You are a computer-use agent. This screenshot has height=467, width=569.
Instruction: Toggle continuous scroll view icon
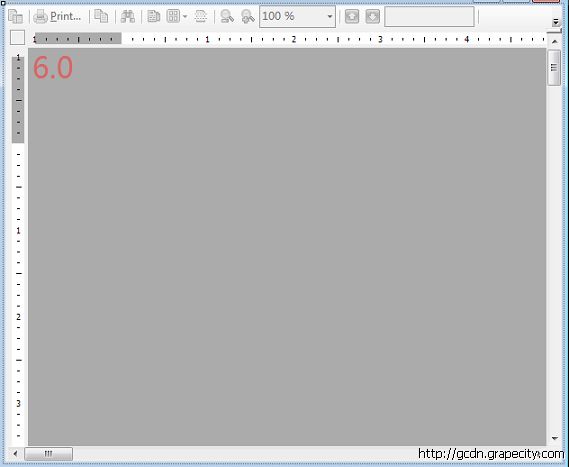(x=201, y=16)
